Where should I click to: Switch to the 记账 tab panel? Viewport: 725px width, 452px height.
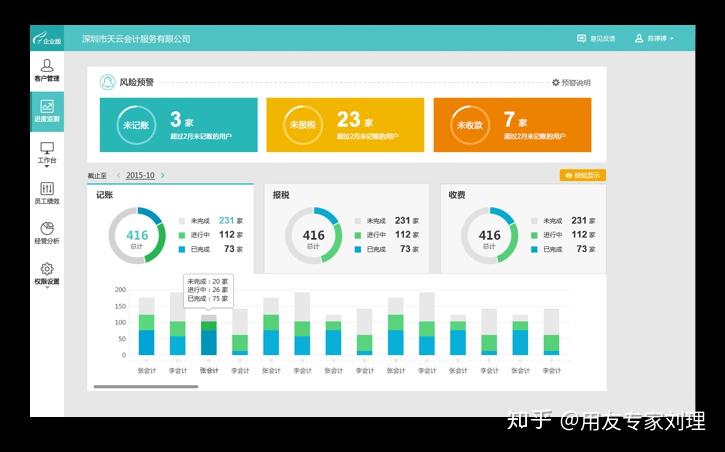[x=171, y=228]
